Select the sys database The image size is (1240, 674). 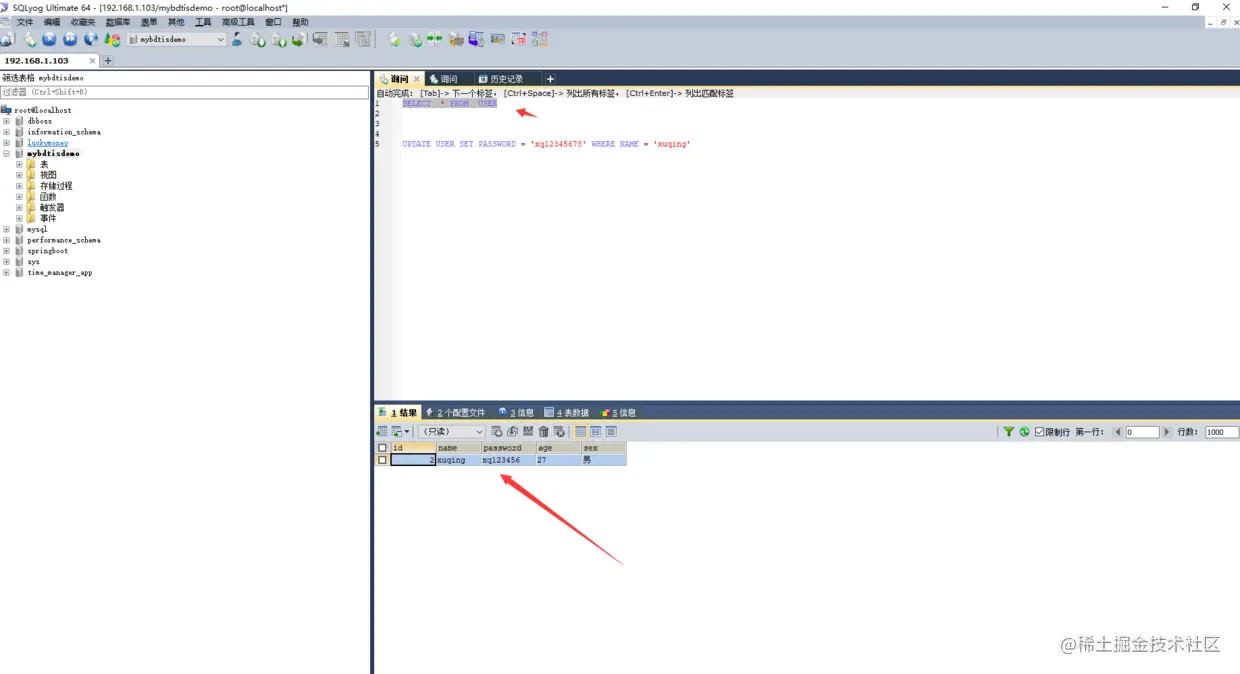34,262
